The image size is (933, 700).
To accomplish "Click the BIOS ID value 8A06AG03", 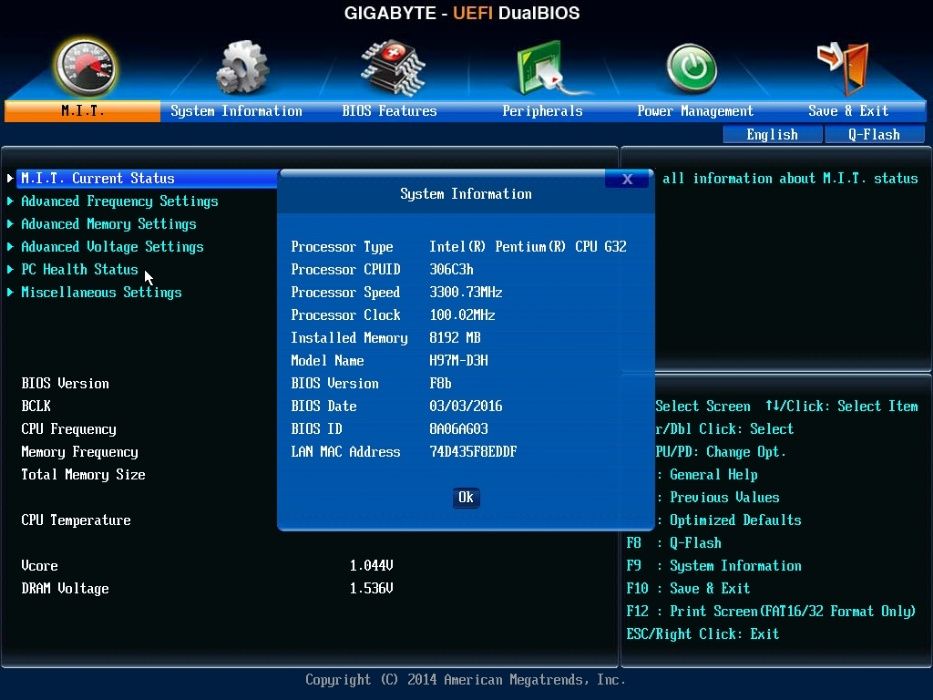I will click(459, 429).
